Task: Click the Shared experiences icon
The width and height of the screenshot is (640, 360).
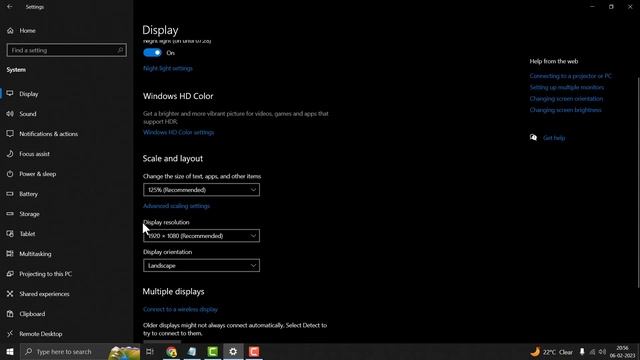Action: [x=10, y=294]
